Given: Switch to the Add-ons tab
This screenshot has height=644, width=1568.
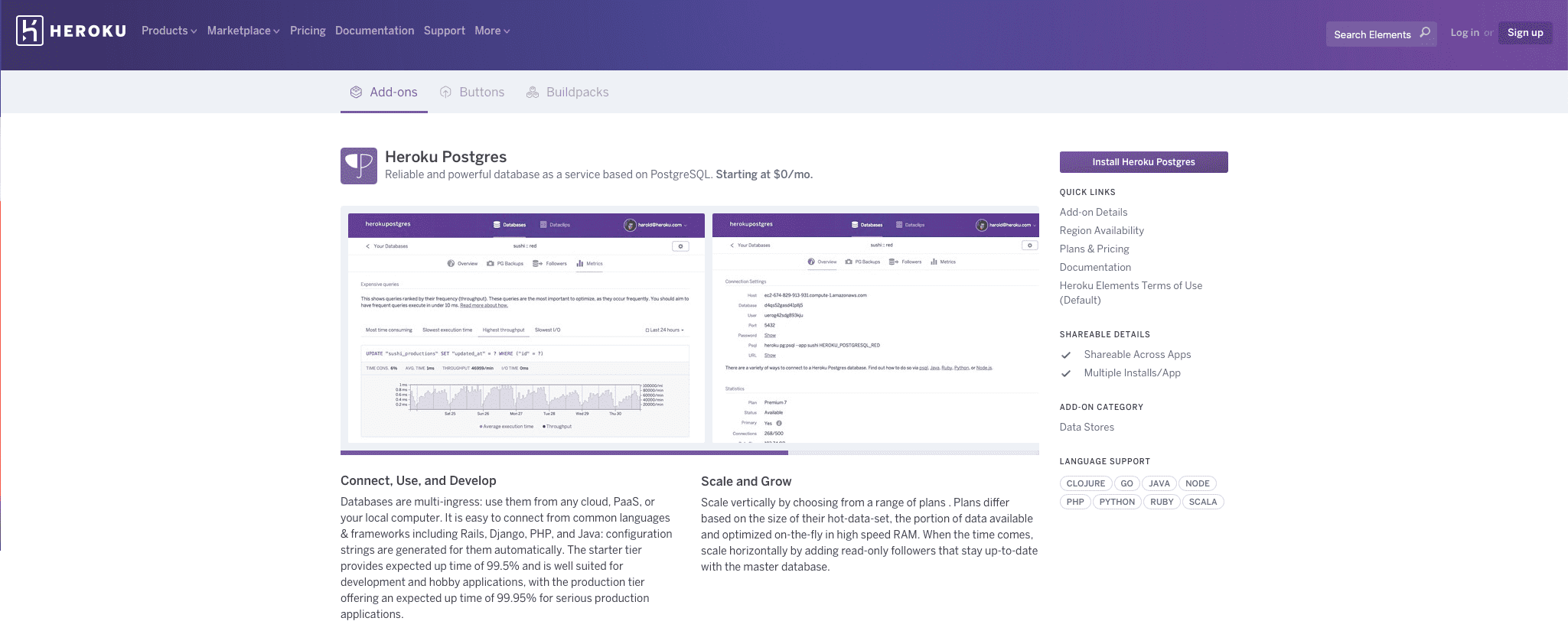Looking at the screenshot, I should (x=384, y=92).
